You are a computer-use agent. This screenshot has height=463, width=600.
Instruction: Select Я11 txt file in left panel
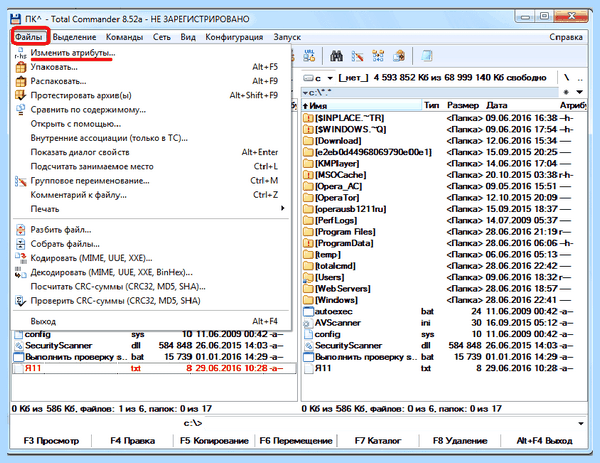[x=154, y=368]
